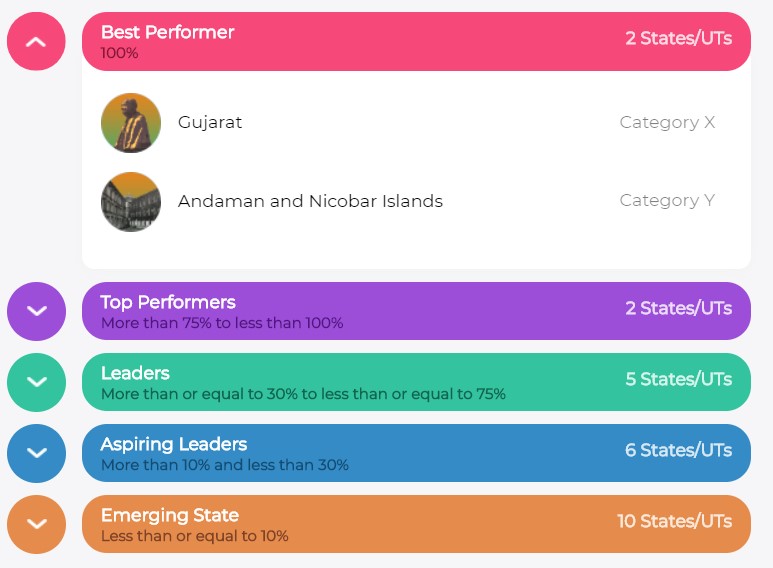Expand the orange Emerging State chevron
This screenshot has height=568, width=773.
[36, 524]
